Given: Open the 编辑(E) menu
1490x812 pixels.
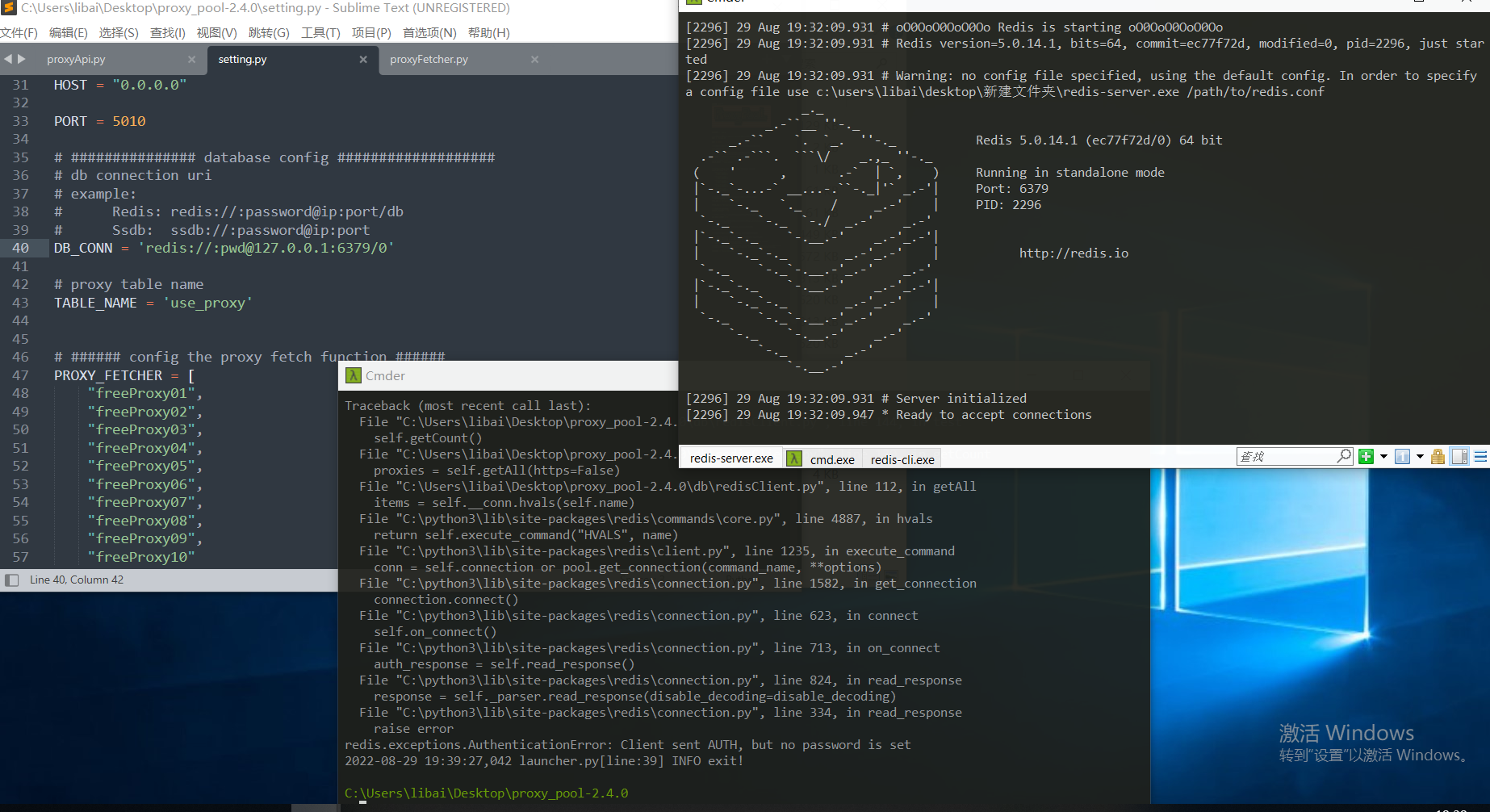Looking at the screenshot, I should pyautogui.click(x=69, y=33).
